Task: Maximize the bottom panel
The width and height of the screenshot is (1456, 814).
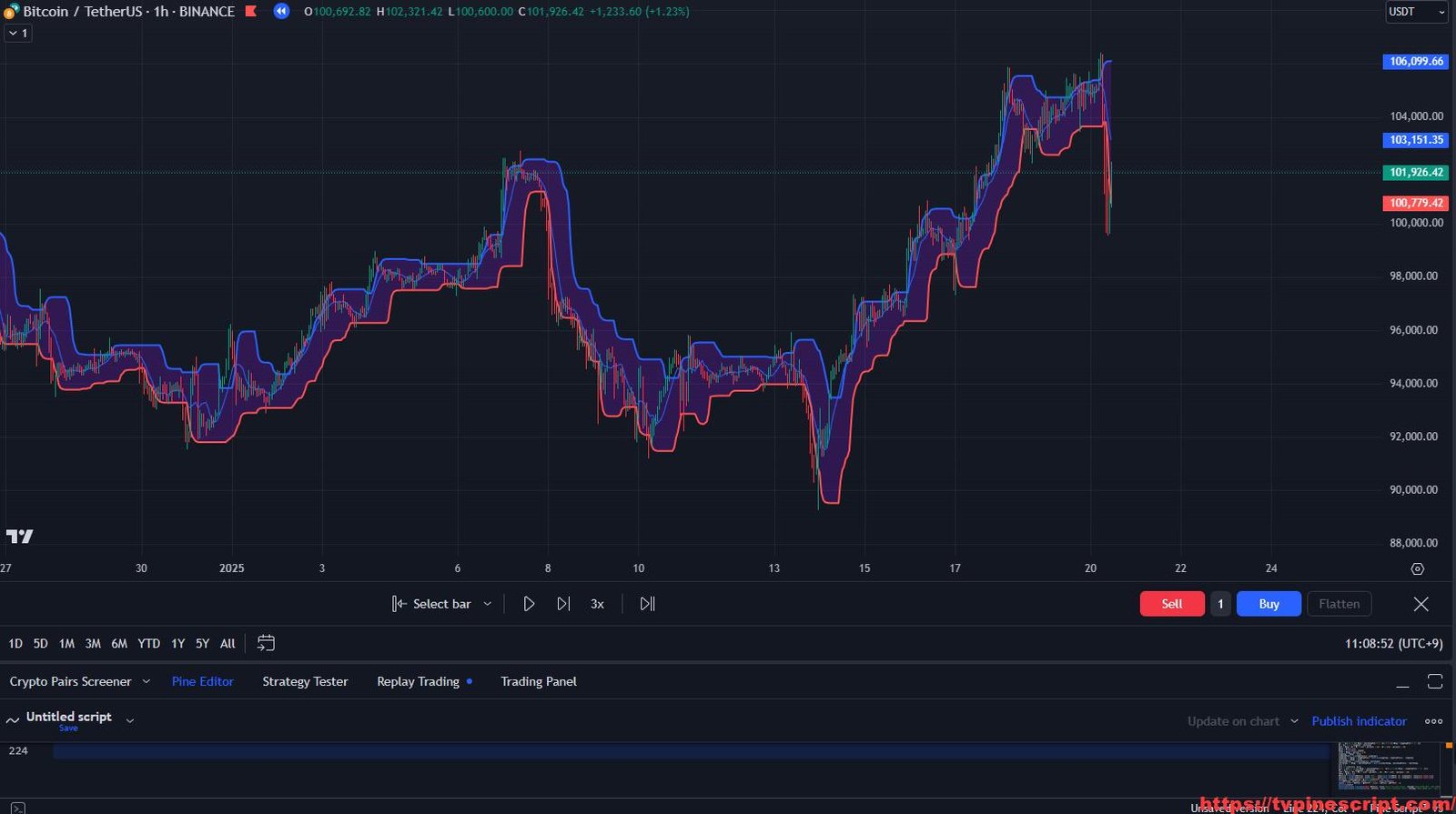Action: point(1435,681)
